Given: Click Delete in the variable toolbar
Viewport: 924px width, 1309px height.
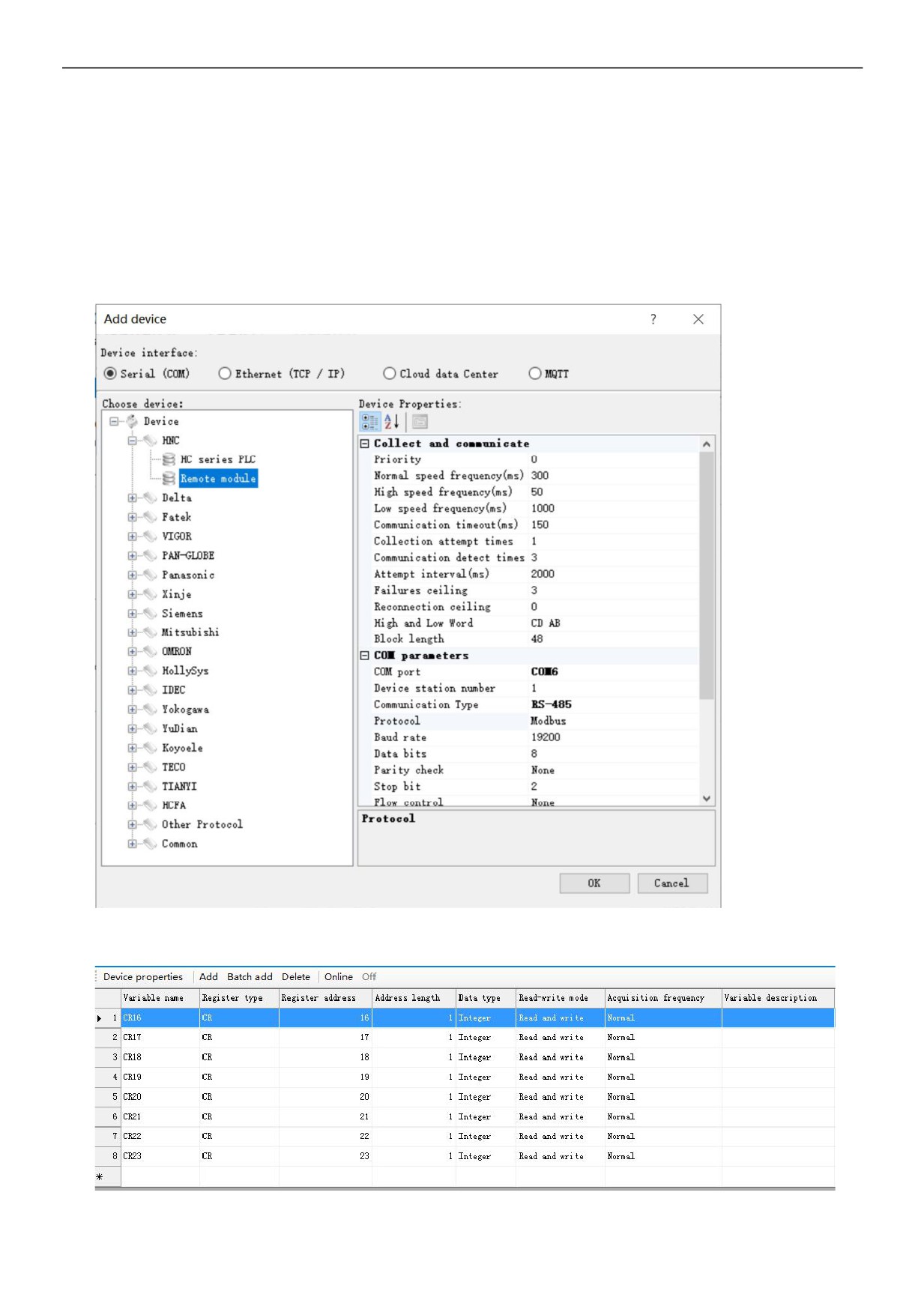Looking at the screenshot, I should pyautogui.click(x=296, y=977).
